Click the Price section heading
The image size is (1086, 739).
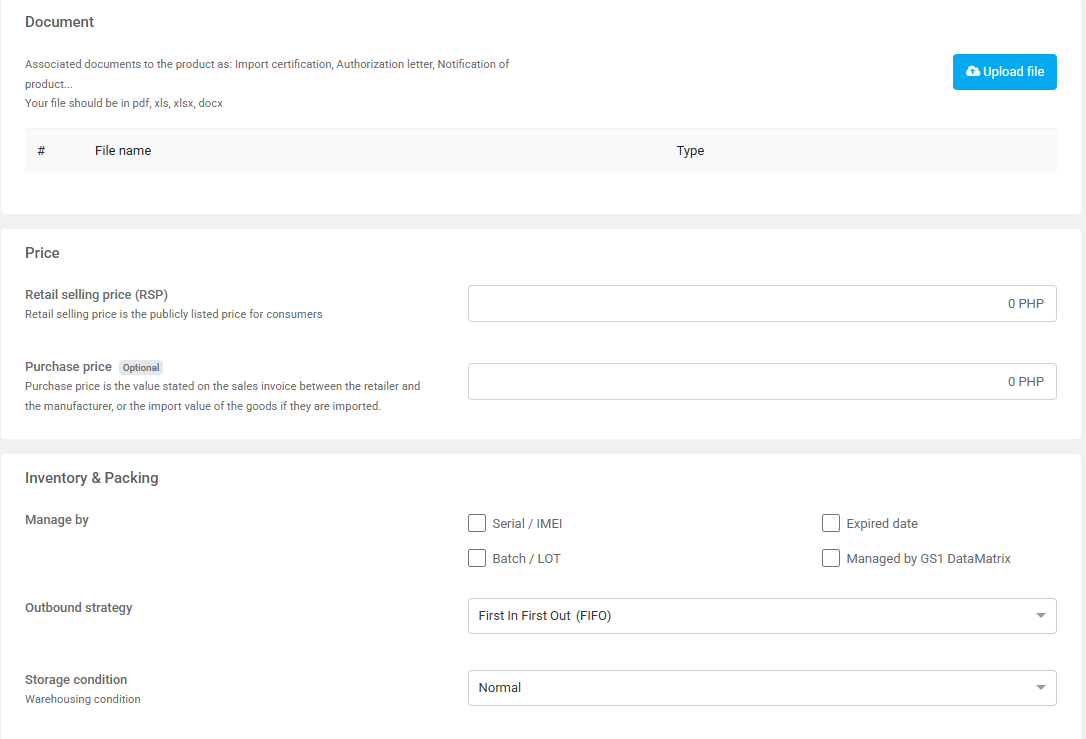(42, 253)
